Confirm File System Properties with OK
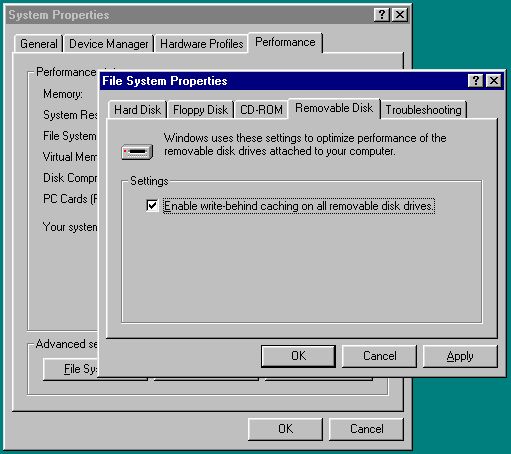 pos(298,356)
